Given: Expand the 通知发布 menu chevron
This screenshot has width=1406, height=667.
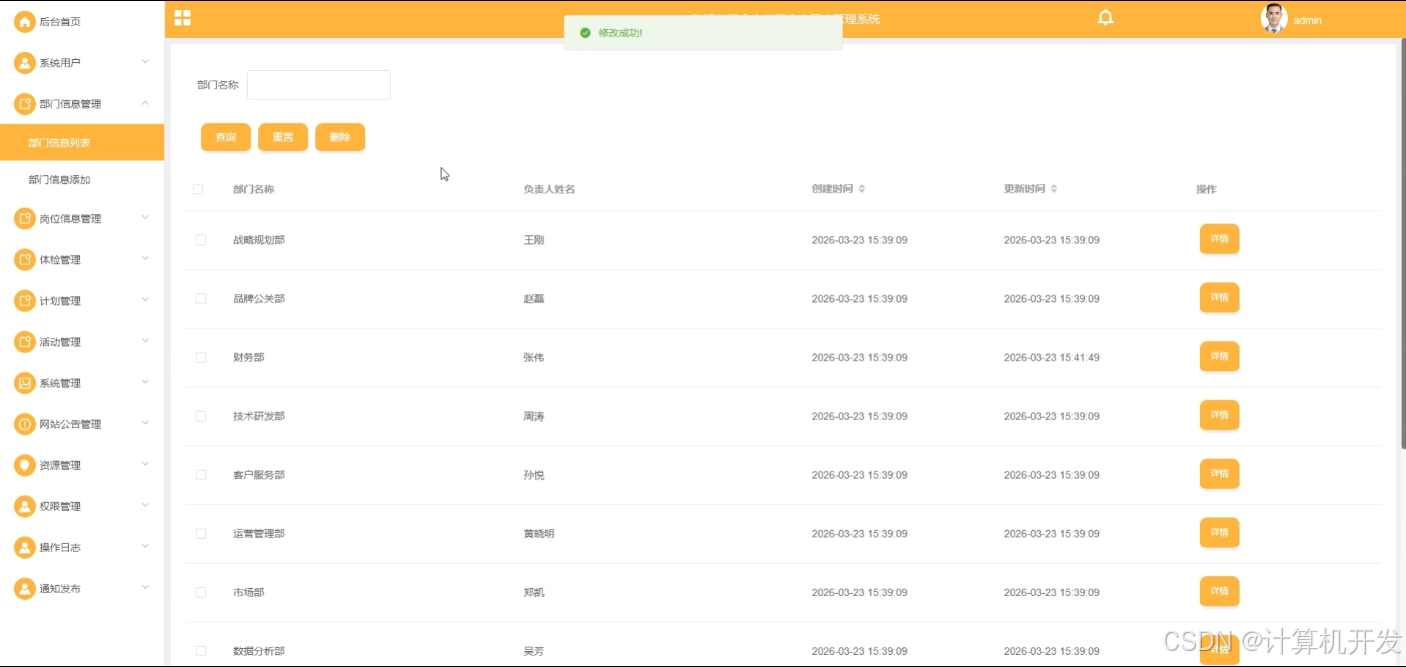Looking at the screenshot, I should [x=145, y=587].
